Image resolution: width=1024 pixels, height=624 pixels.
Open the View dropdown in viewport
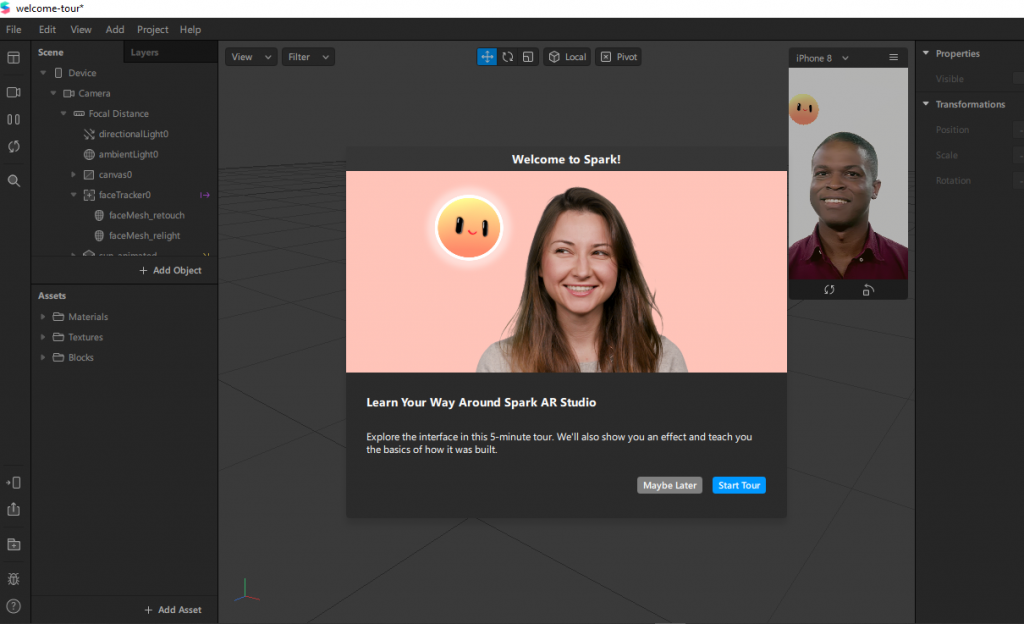click(x=250, y=57)
